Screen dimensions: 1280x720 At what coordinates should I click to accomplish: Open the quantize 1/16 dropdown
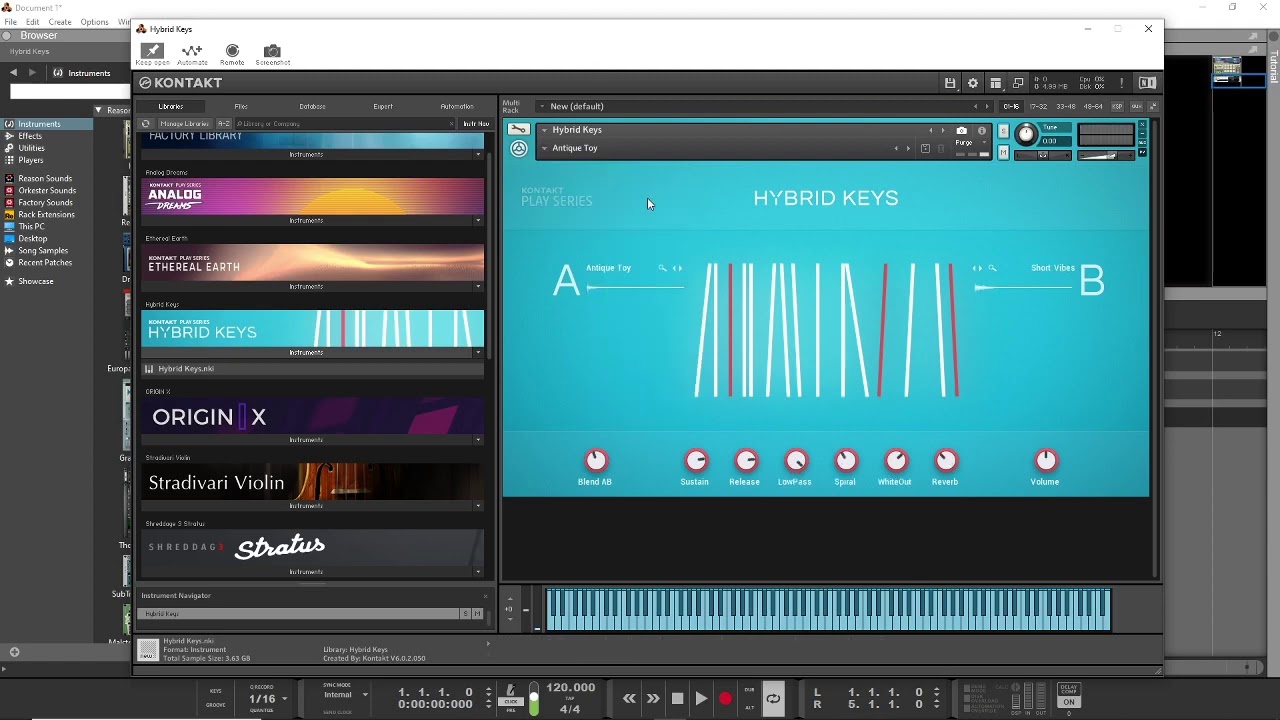(x=285, y=699)
